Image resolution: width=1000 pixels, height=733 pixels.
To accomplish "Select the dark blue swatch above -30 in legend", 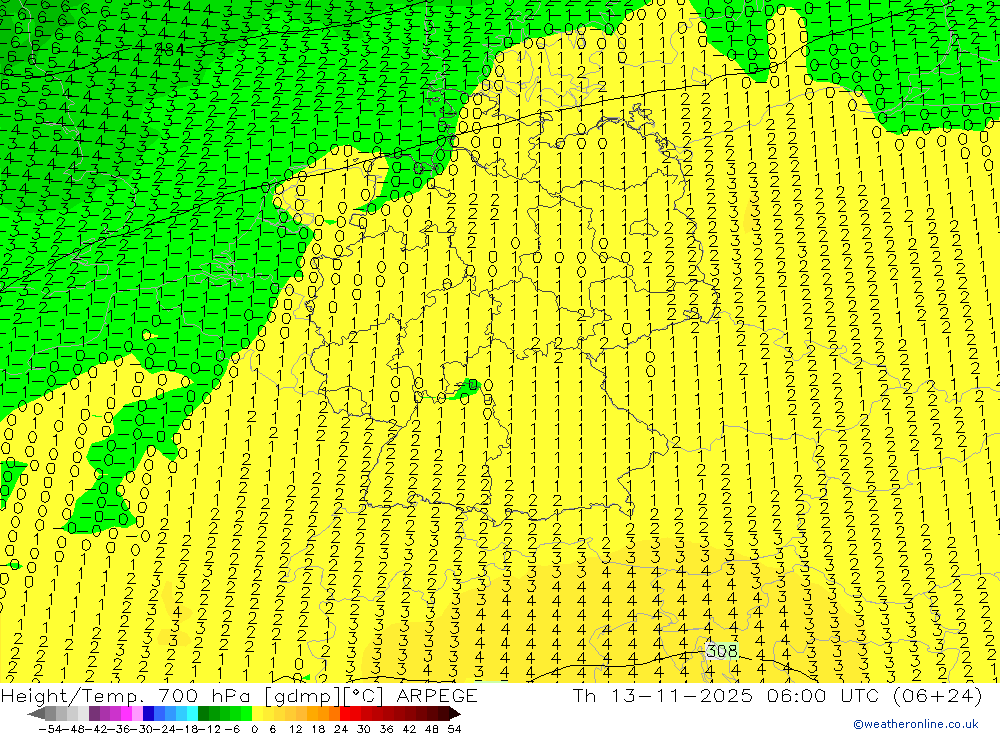I will point(148,714).
